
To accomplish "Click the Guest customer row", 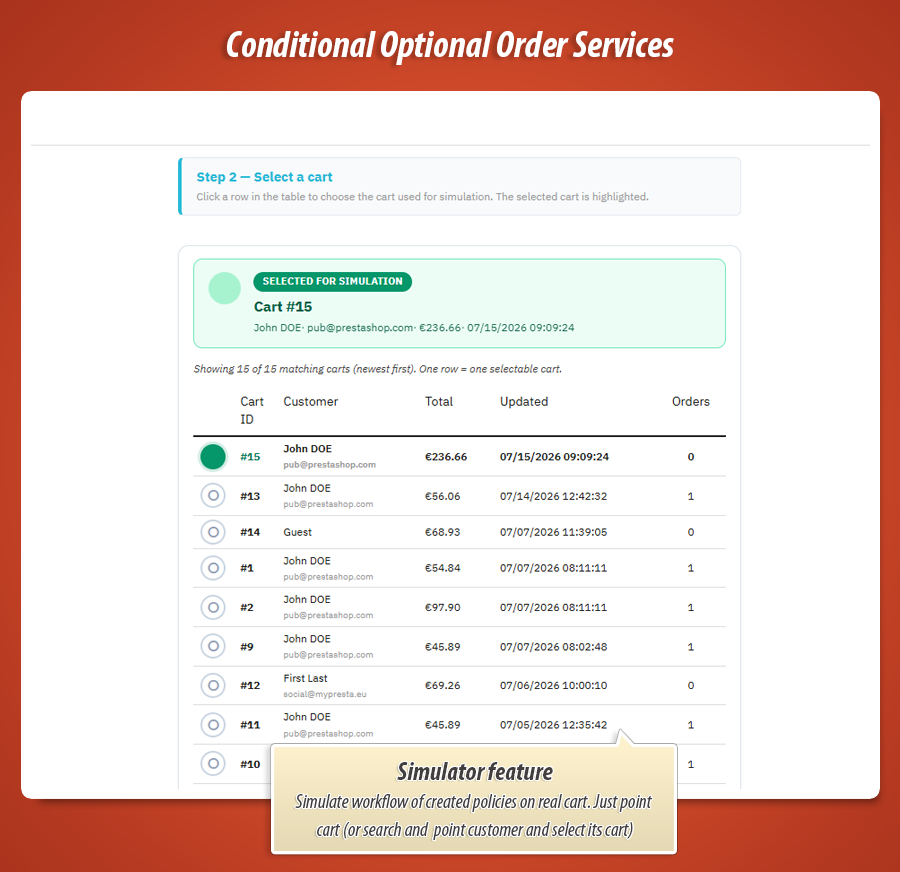I will pyautogui.click(x=459, y=532).
